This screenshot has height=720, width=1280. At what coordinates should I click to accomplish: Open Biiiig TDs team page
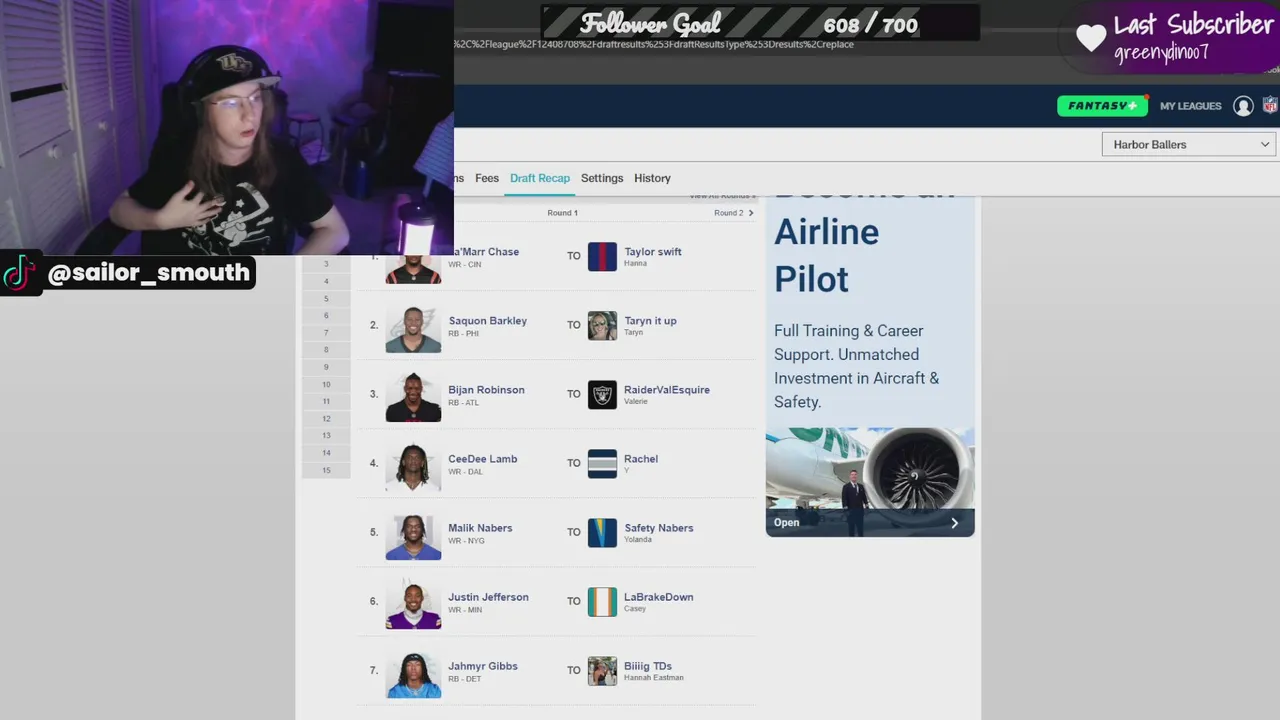tap(648, 666)
